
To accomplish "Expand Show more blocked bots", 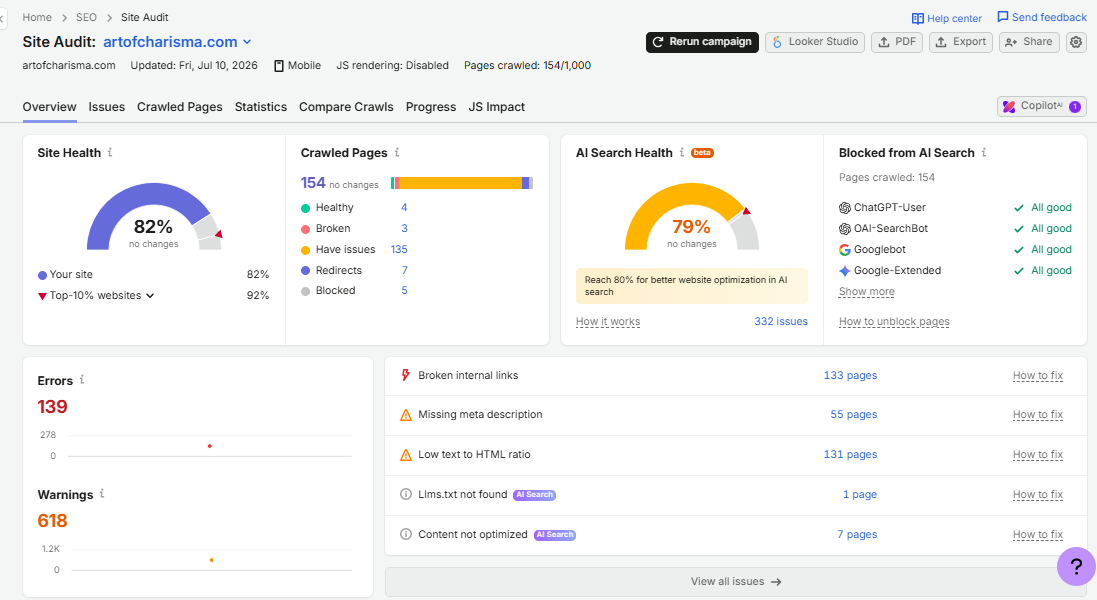I will click(x=867, y=292).
